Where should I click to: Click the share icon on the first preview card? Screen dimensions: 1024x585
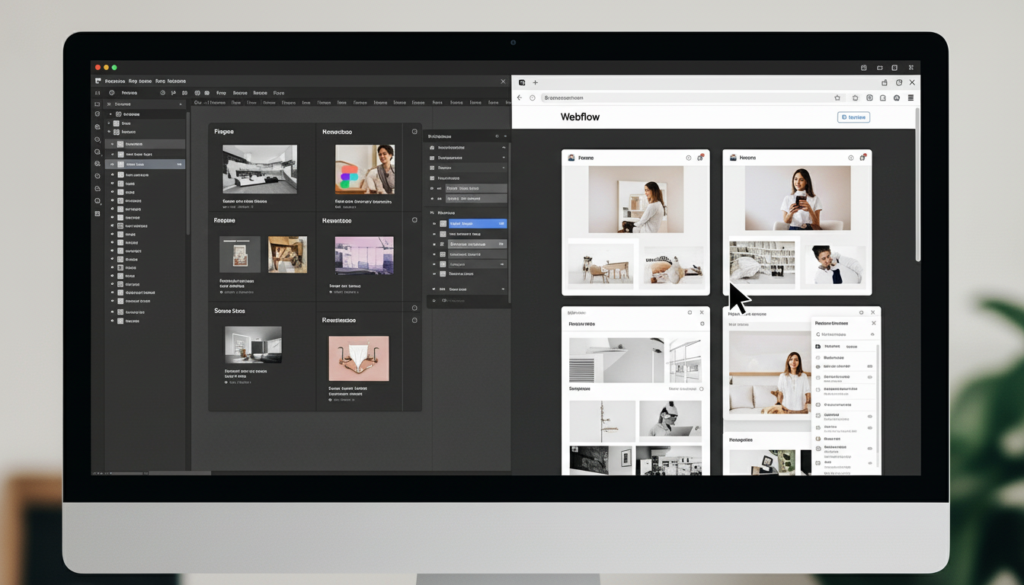700,157
